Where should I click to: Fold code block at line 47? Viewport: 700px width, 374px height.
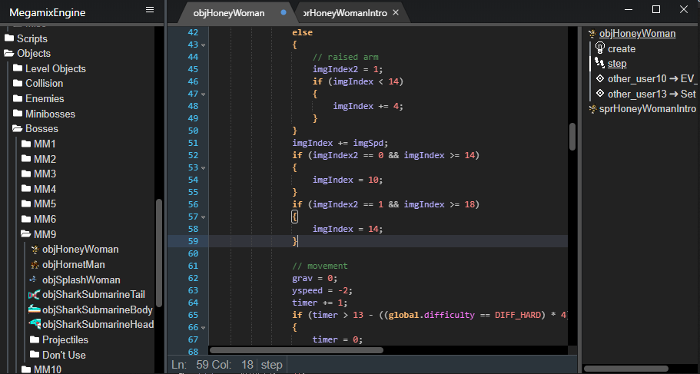pos(203,94)
